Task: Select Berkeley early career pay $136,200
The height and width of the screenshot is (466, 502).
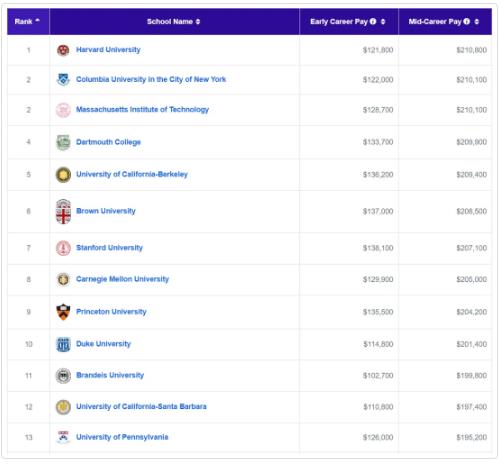Action: pyautogui.click(x=378, y=175)
